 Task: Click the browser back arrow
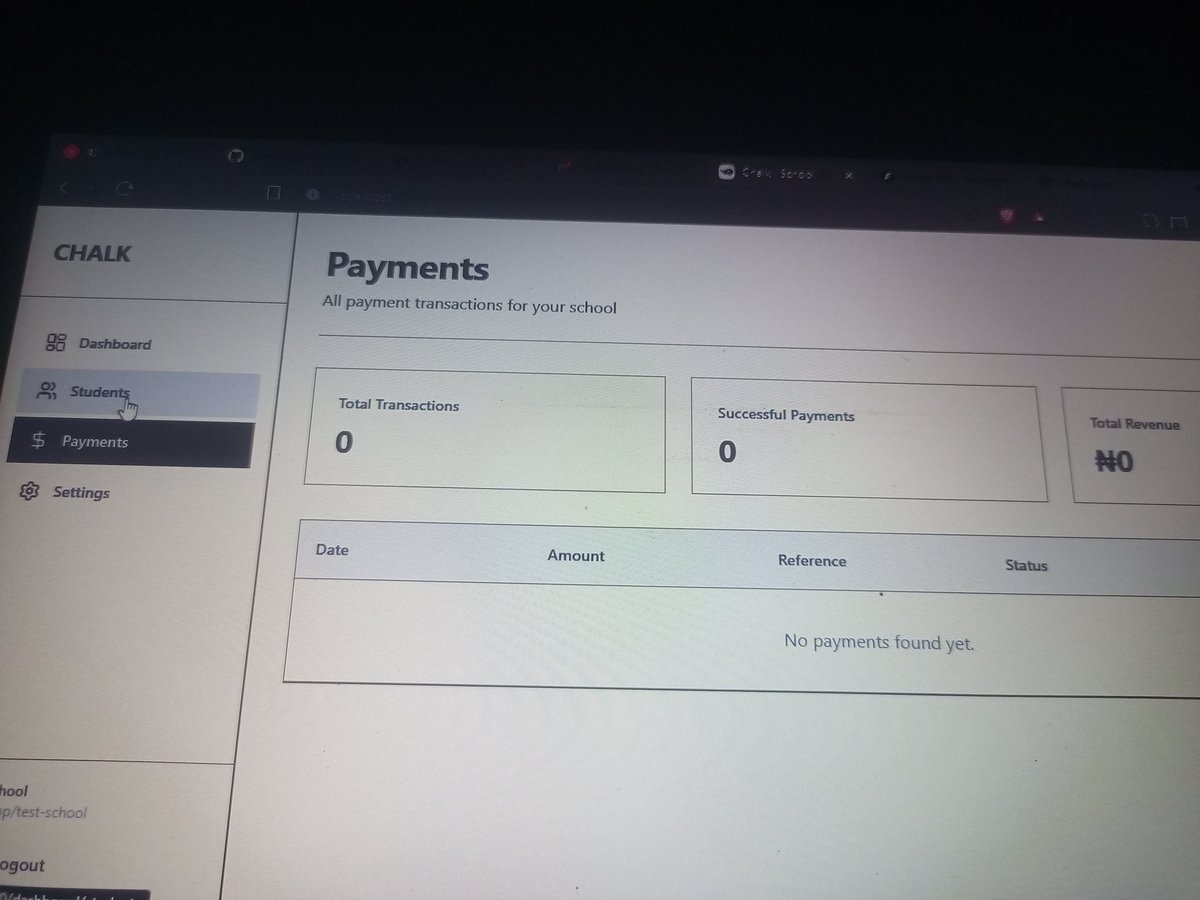coord(65,187)
